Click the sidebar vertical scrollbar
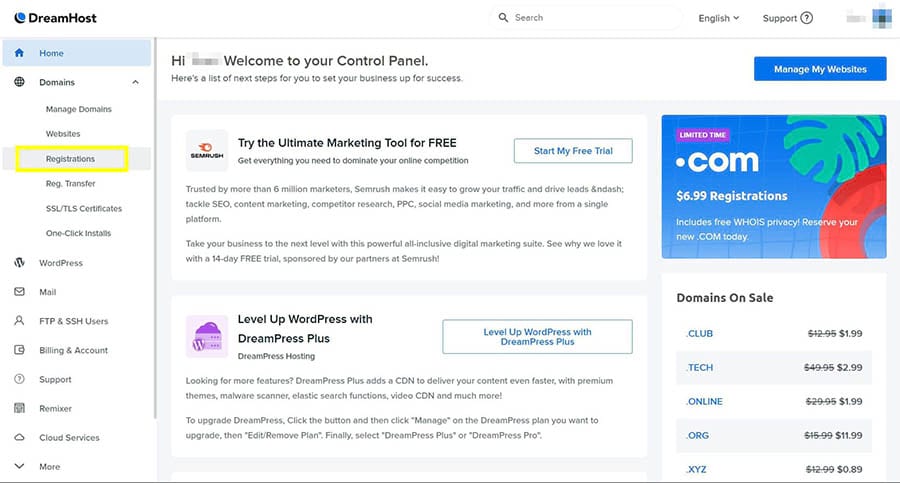The height and width of the screenshot is (483, 900). (155, 229)
